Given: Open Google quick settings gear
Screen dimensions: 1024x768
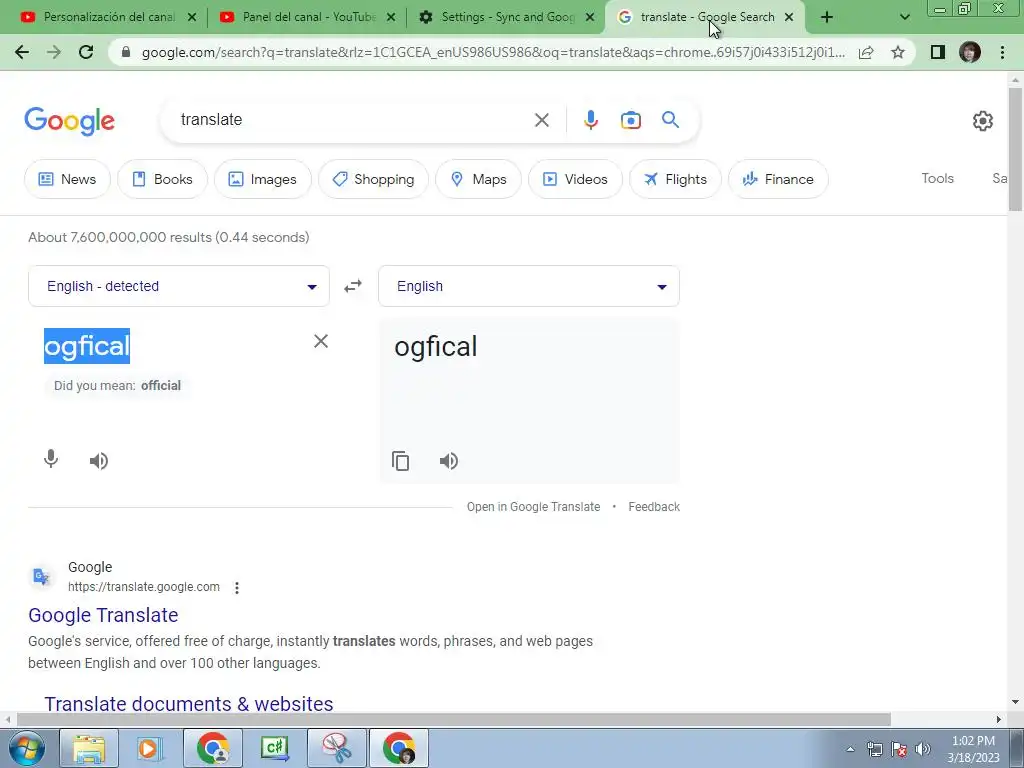Looking at the screenshot, I should click(983, 121).
